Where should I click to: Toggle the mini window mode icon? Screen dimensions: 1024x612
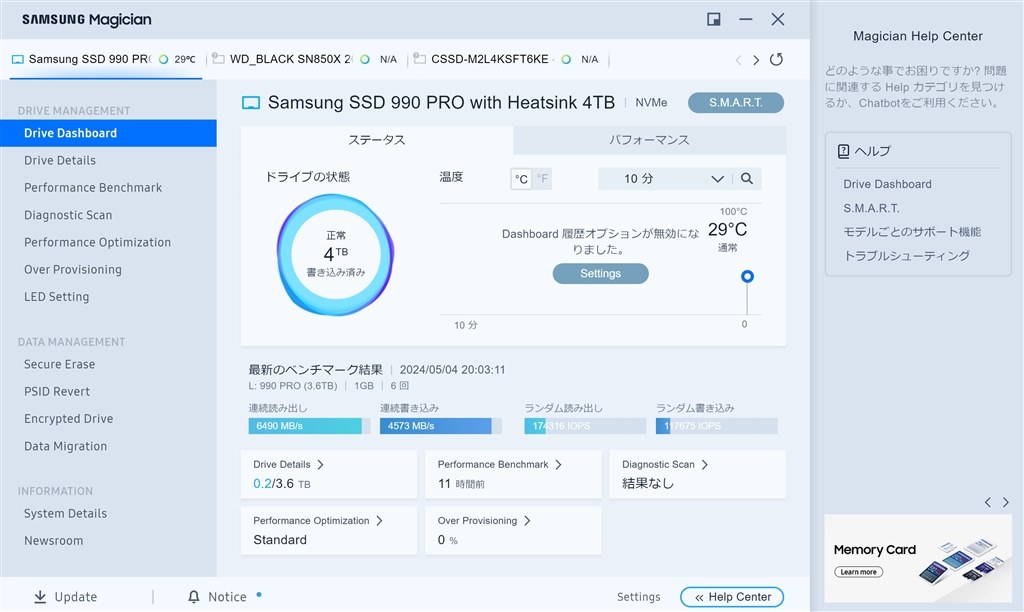point(714,19)
